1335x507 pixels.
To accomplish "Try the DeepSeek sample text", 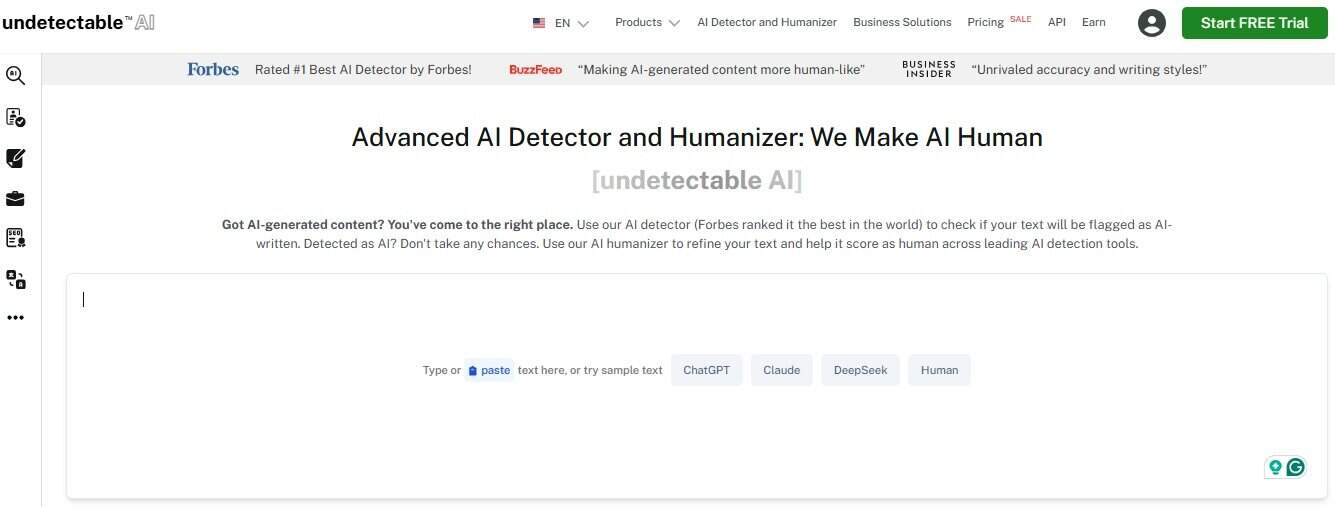I will [x=860, y=370].
